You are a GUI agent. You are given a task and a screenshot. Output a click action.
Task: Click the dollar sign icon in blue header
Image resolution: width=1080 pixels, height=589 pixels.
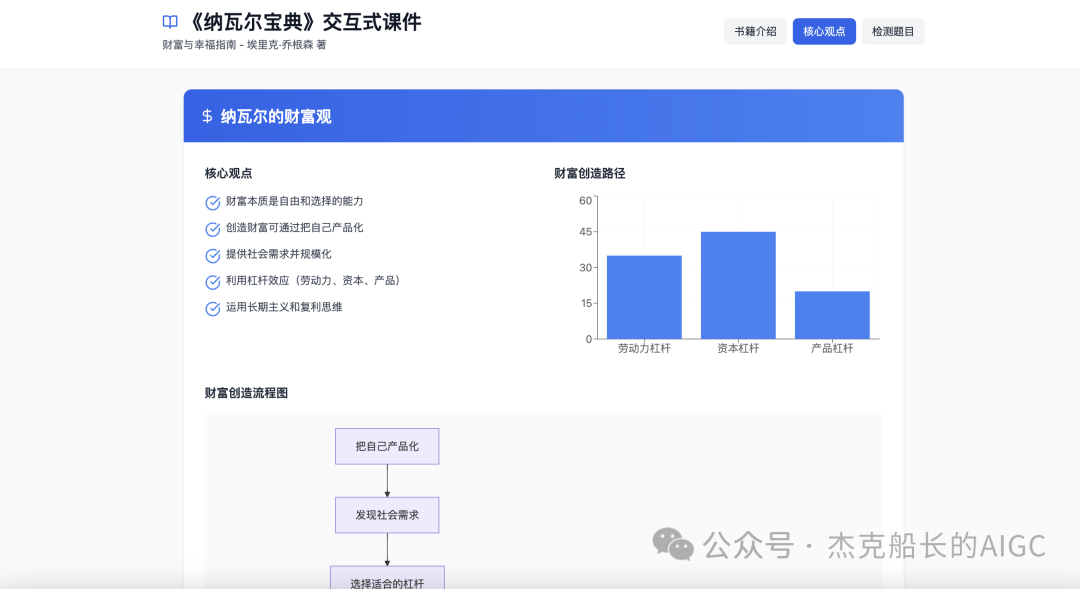tap(207, 116)
